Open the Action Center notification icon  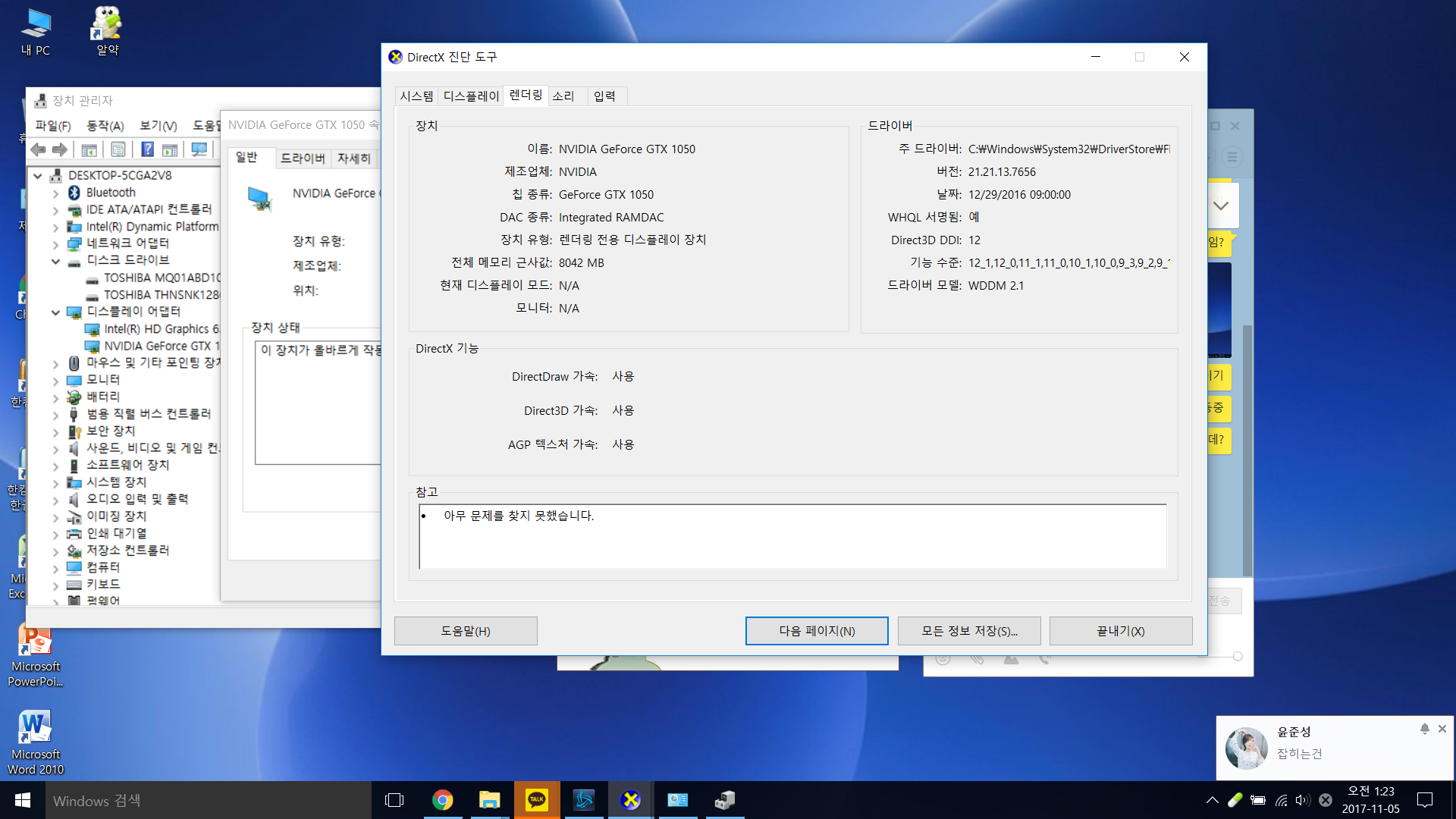(1425, 800)
